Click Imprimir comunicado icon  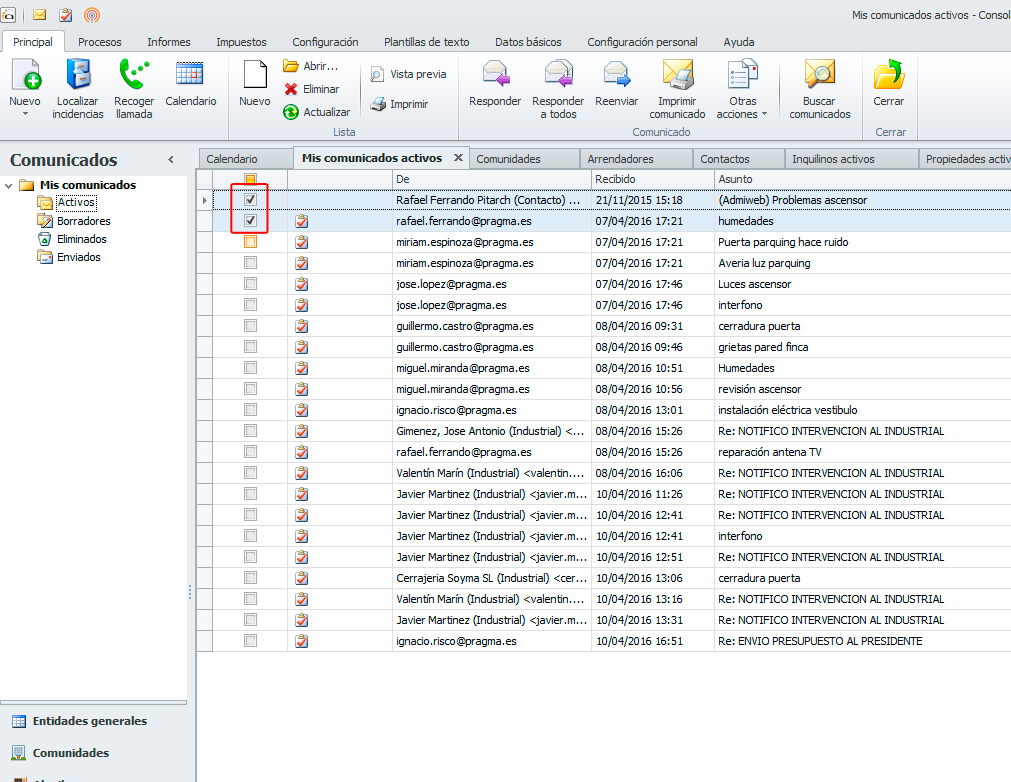point(678,74)
